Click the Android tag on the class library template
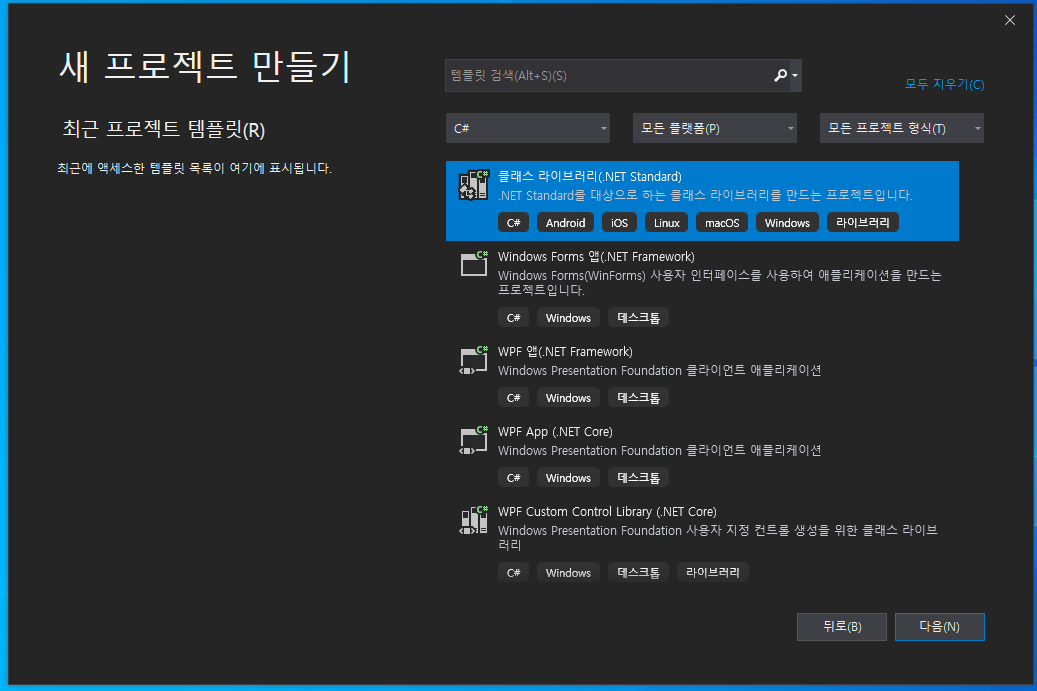This screenshot has width=1037, height=691. (565, 223)
